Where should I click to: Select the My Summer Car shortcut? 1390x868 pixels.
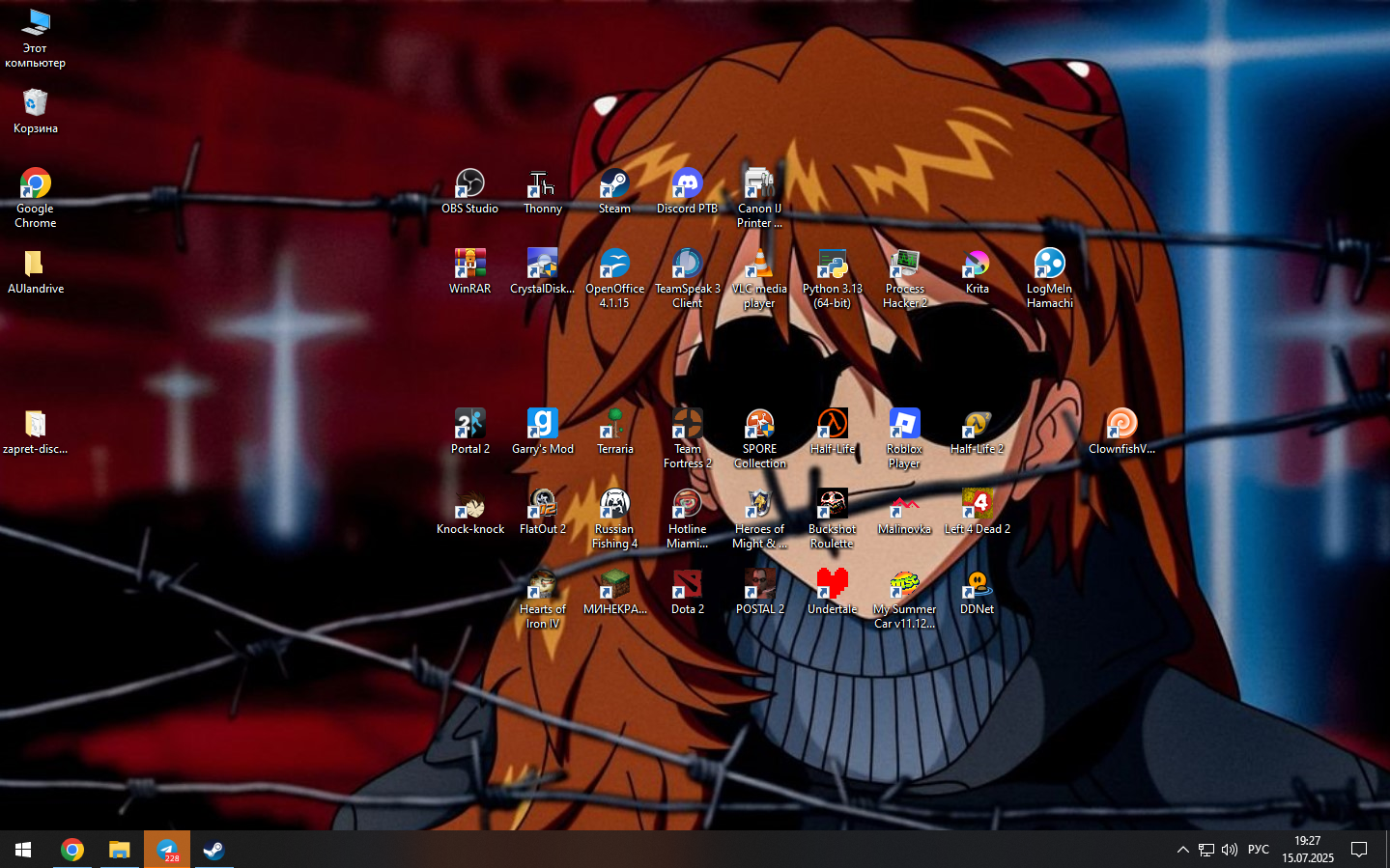[905, 599]
